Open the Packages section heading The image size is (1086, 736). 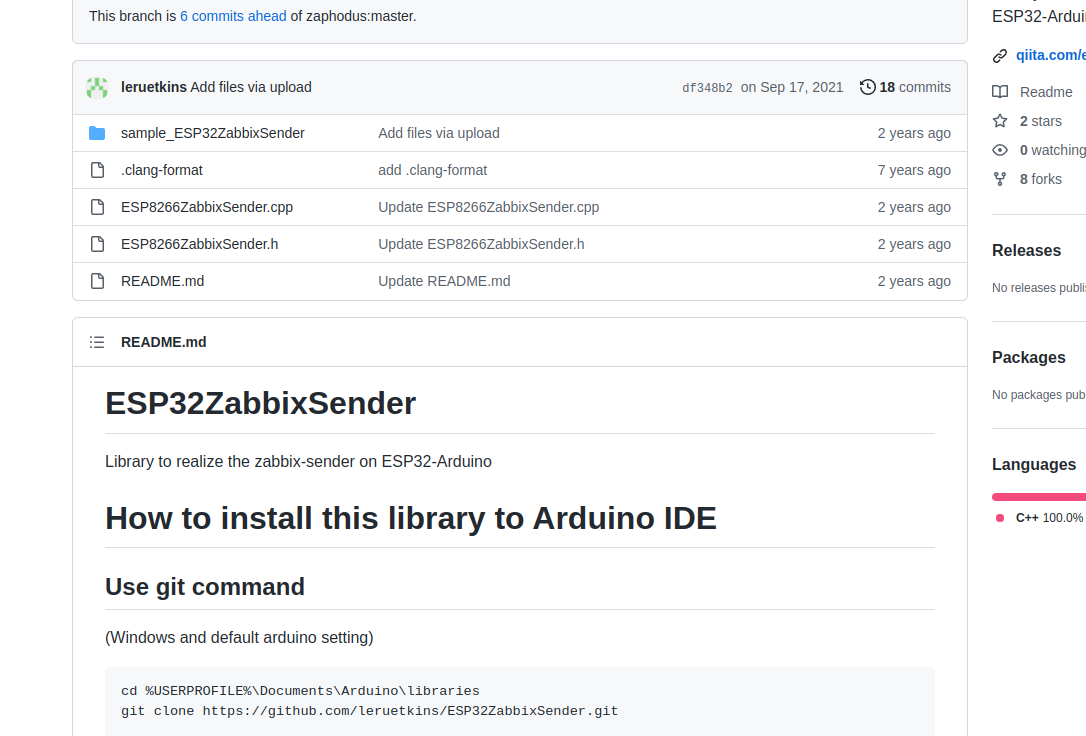[1029, 358]
